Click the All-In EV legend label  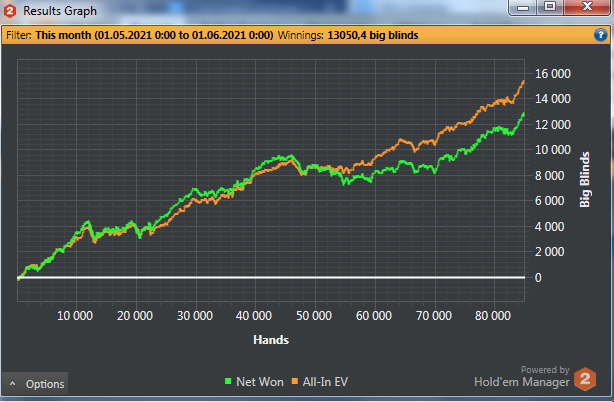pos(325,382)
